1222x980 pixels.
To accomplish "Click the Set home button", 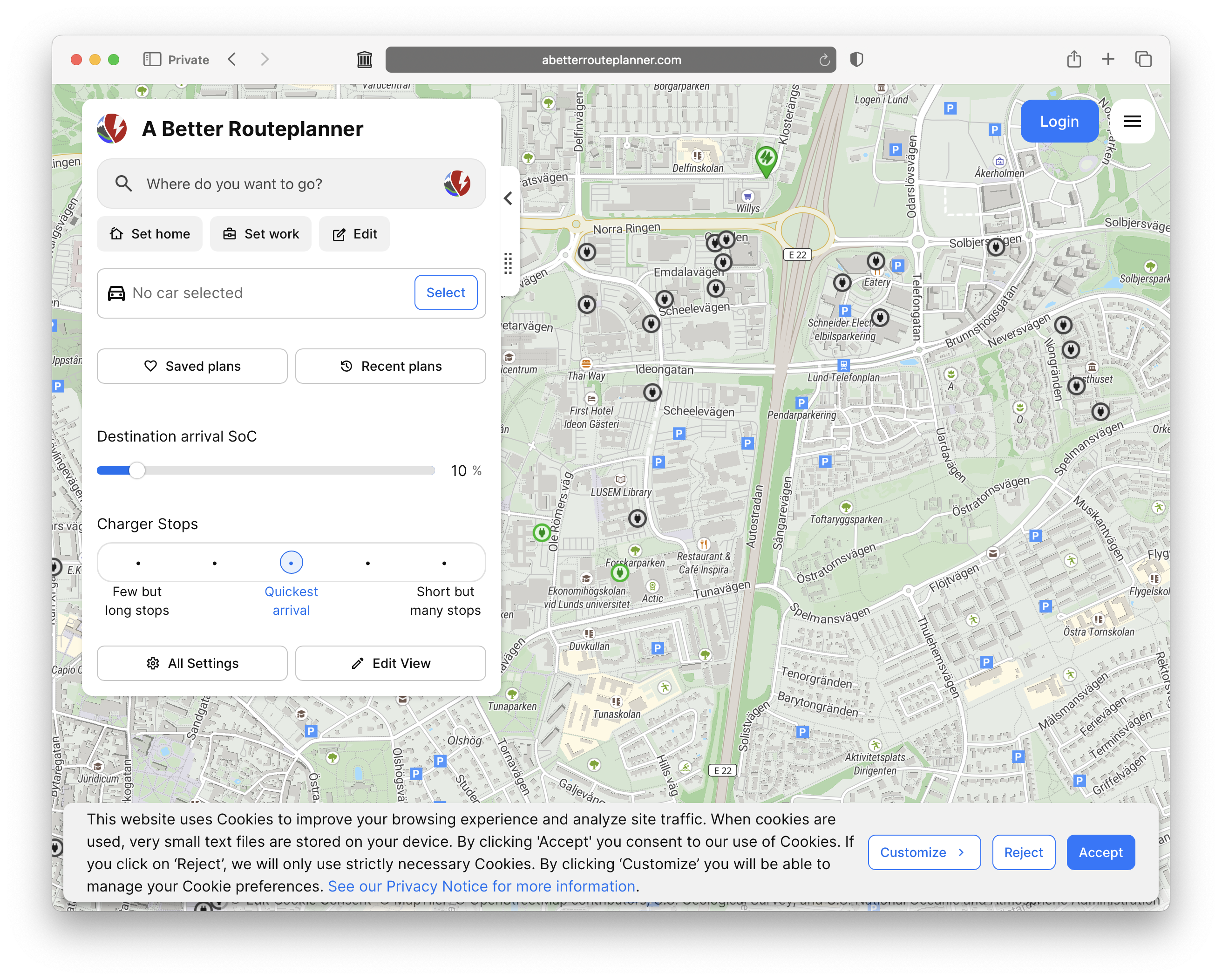I will tap(149, 234).
